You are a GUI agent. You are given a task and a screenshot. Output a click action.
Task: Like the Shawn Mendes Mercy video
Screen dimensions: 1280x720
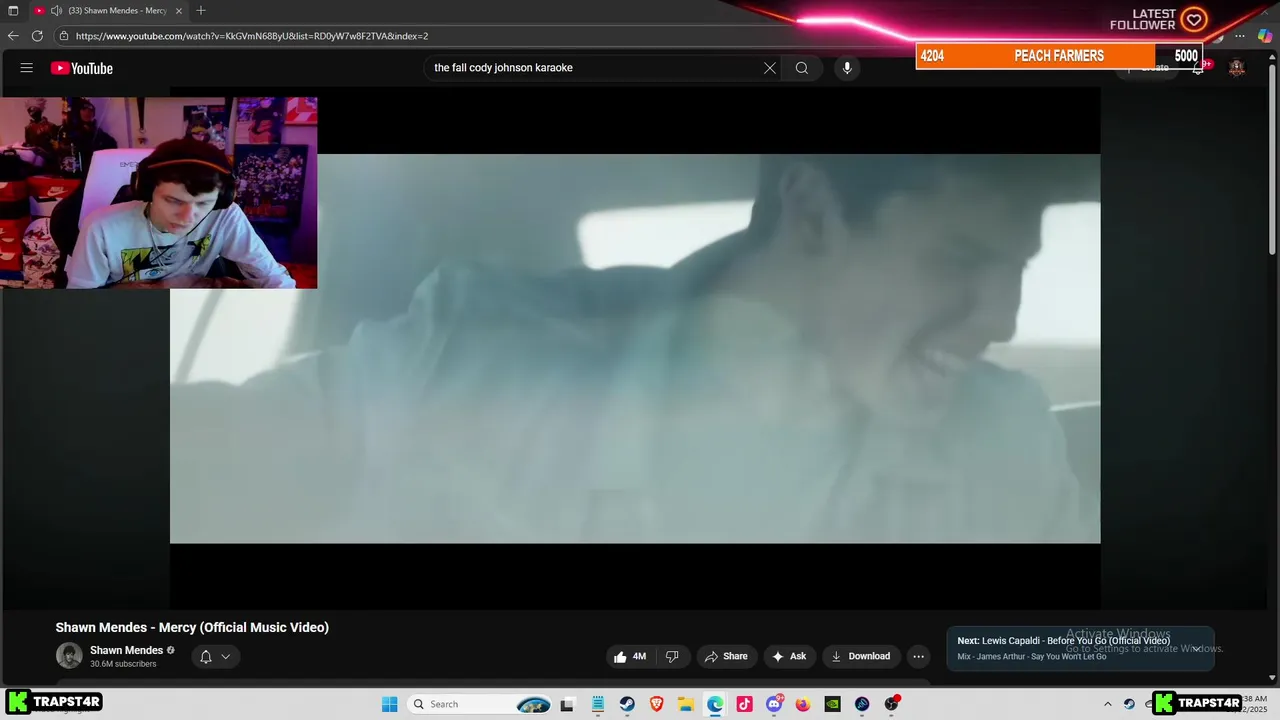[632, 657]
